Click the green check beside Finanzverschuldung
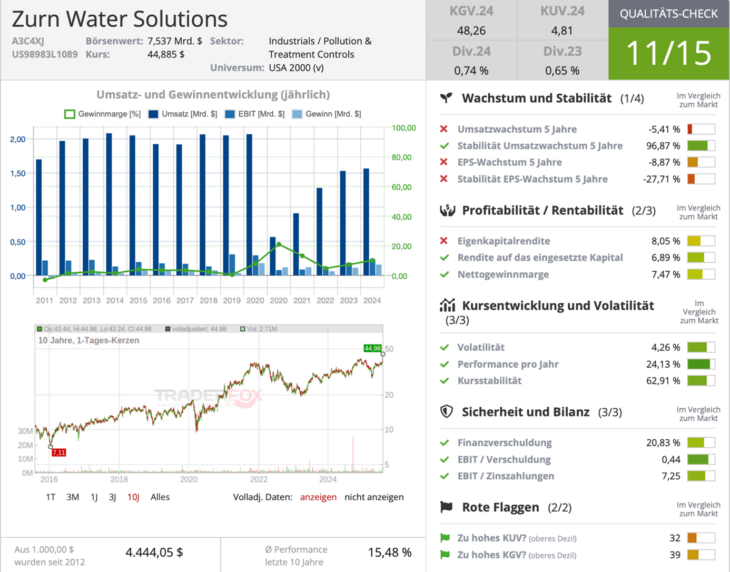 pyautogui.click(x=444, y=443)
